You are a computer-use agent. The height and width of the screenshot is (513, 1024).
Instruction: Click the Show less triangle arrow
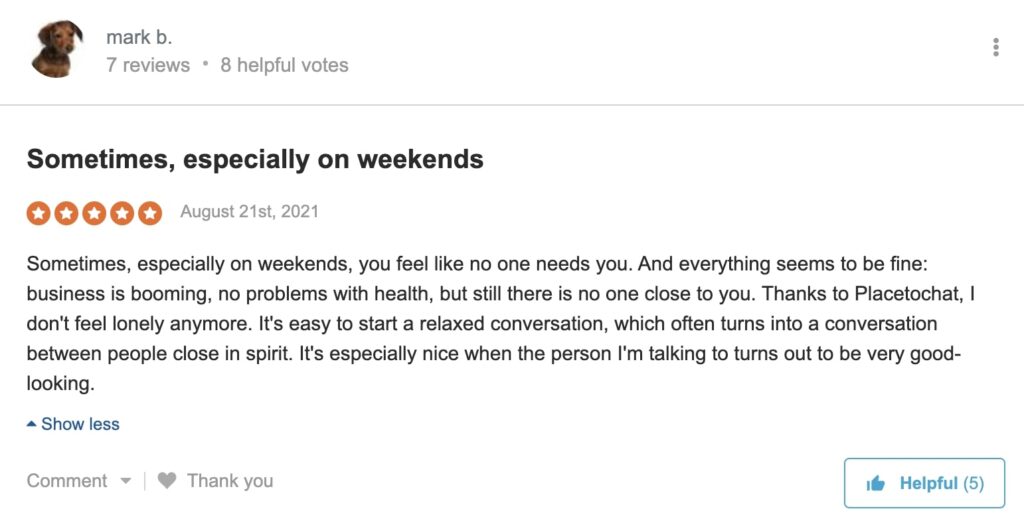[x=31, y=424]
